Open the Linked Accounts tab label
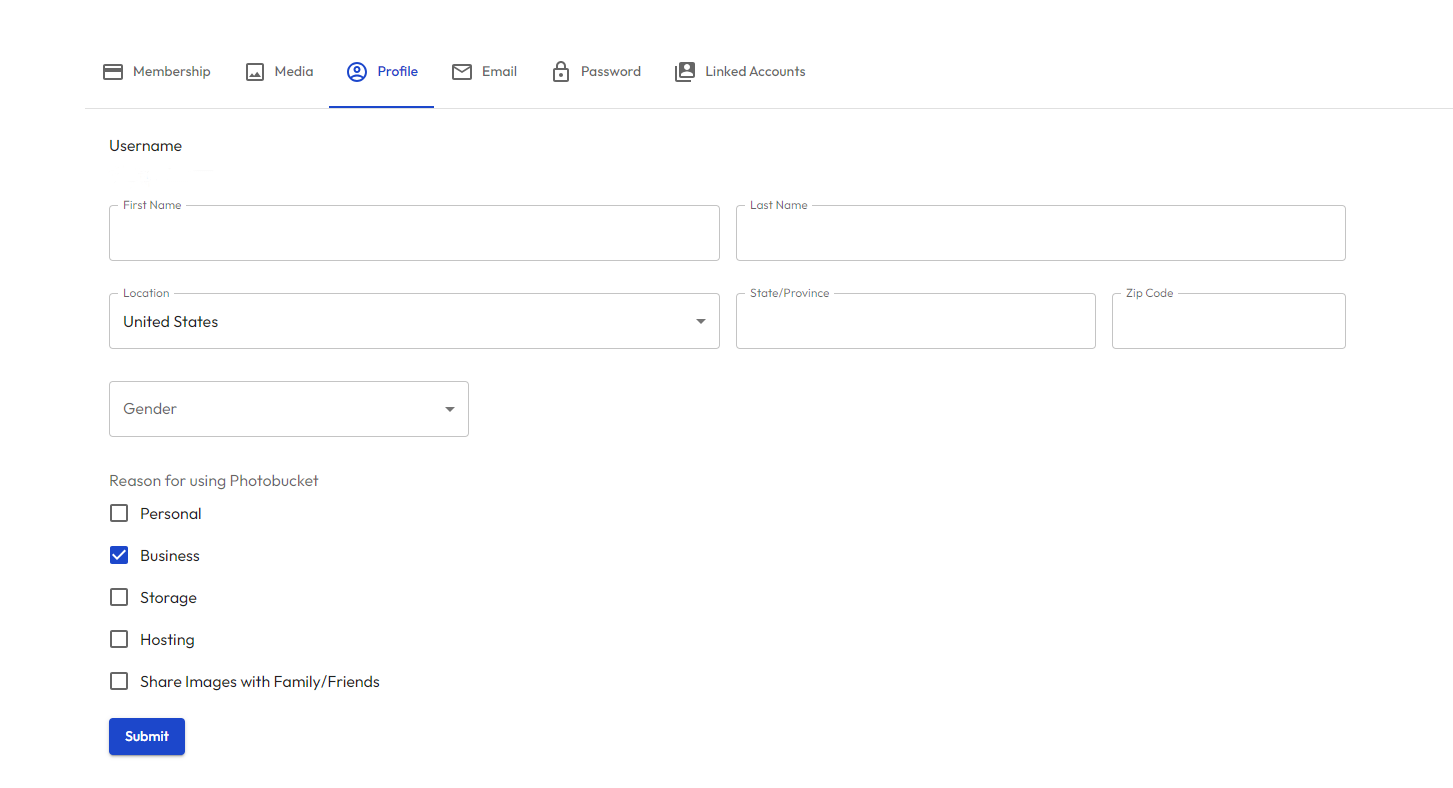The width and height of the screenshot is (1453, 788). coord(755,72)
